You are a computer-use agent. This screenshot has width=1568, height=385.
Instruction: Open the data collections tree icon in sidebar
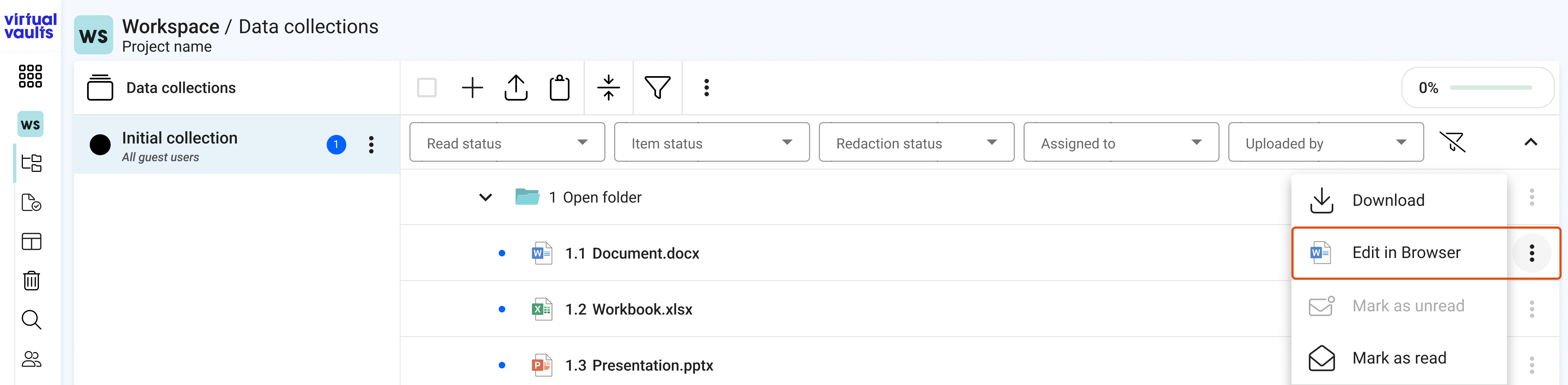point(31,163)
